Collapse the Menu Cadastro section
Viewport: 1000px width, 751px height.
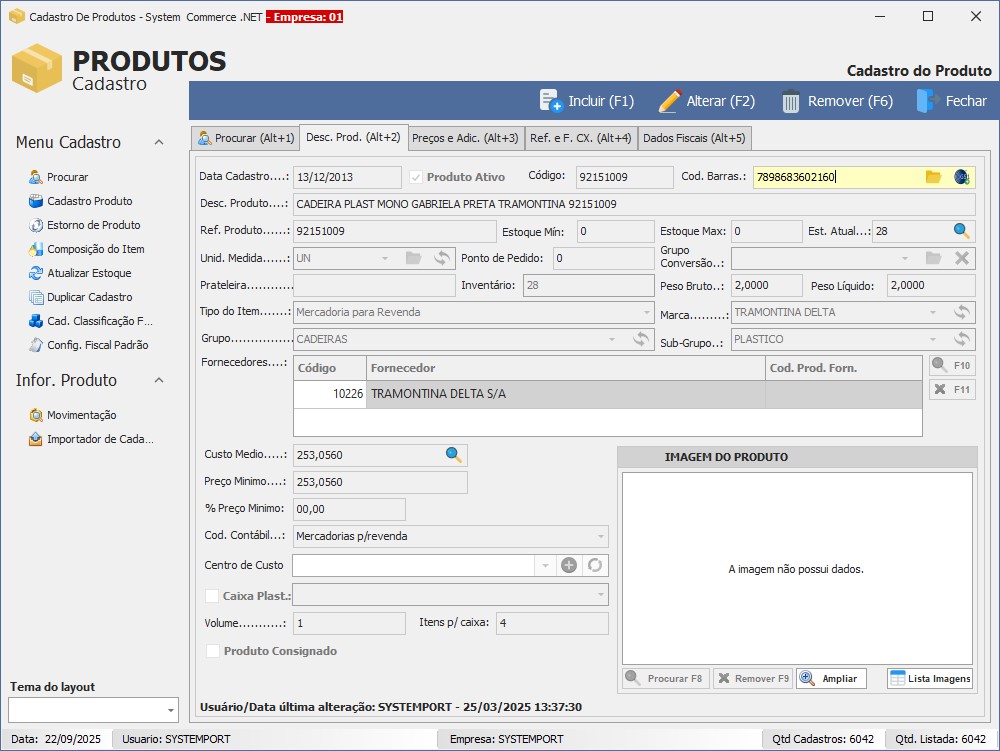point(158,143)
